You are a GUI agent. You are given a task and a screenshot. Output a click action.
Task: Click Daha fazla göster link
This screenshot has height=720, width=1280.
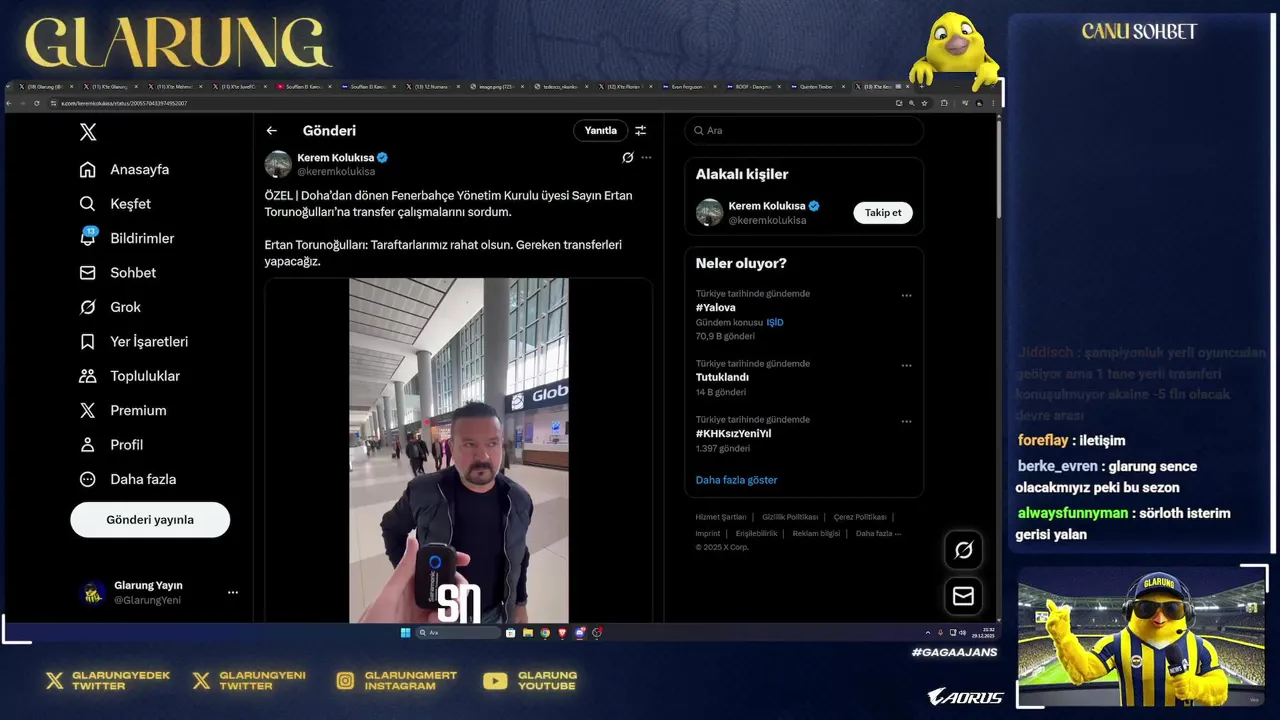coord(737,480)
